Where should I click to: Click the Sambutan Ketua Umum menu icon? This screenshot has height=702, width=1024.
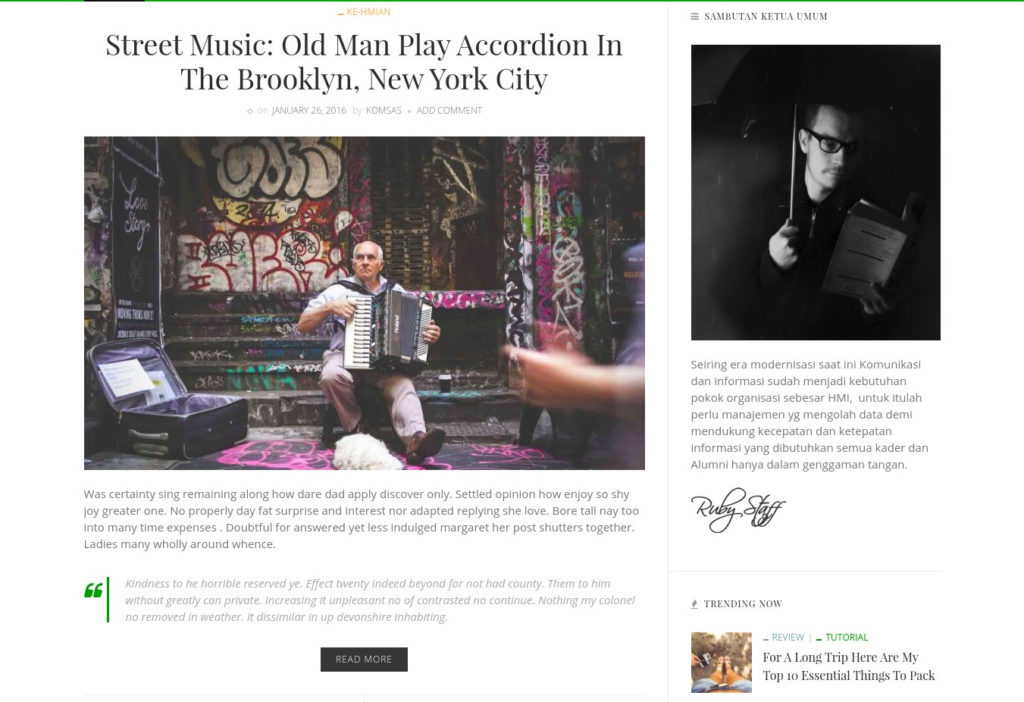[695, 16]
